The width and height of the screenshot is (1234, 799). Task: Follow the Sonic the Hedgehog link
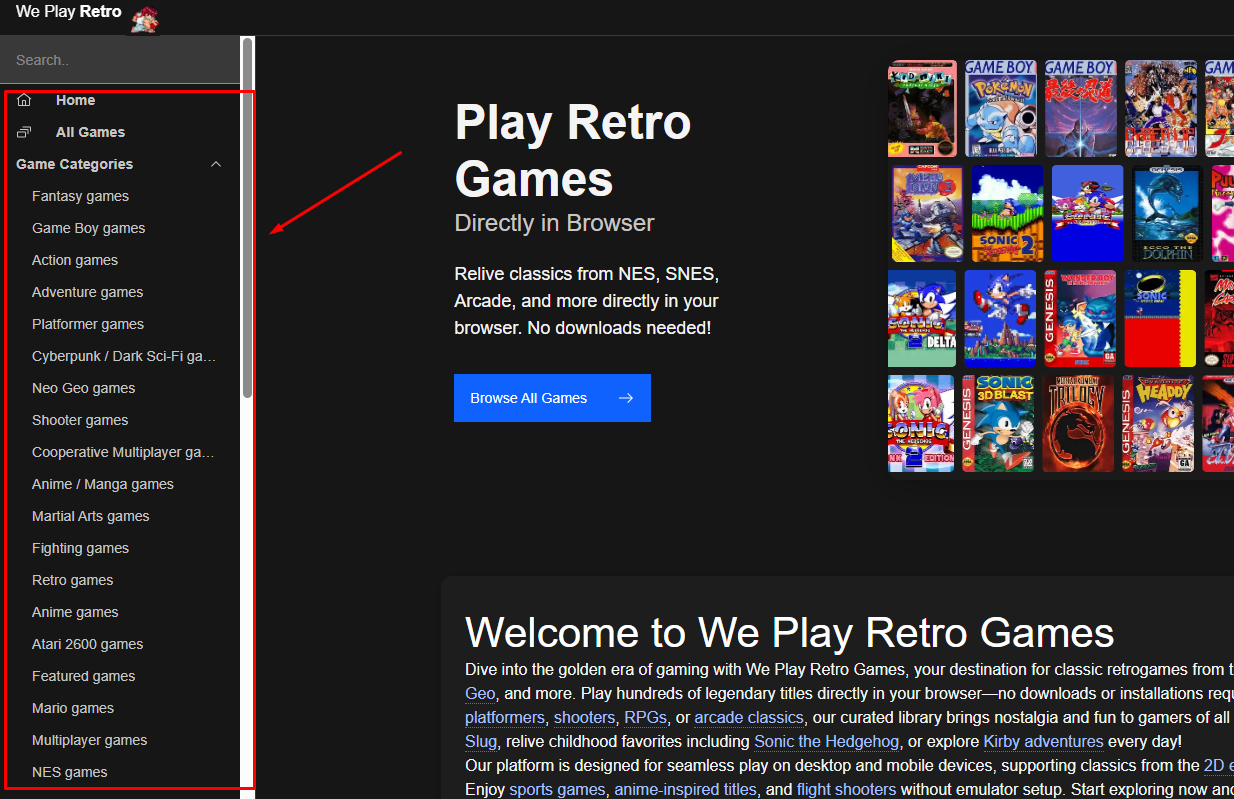(x=827, y=742)
